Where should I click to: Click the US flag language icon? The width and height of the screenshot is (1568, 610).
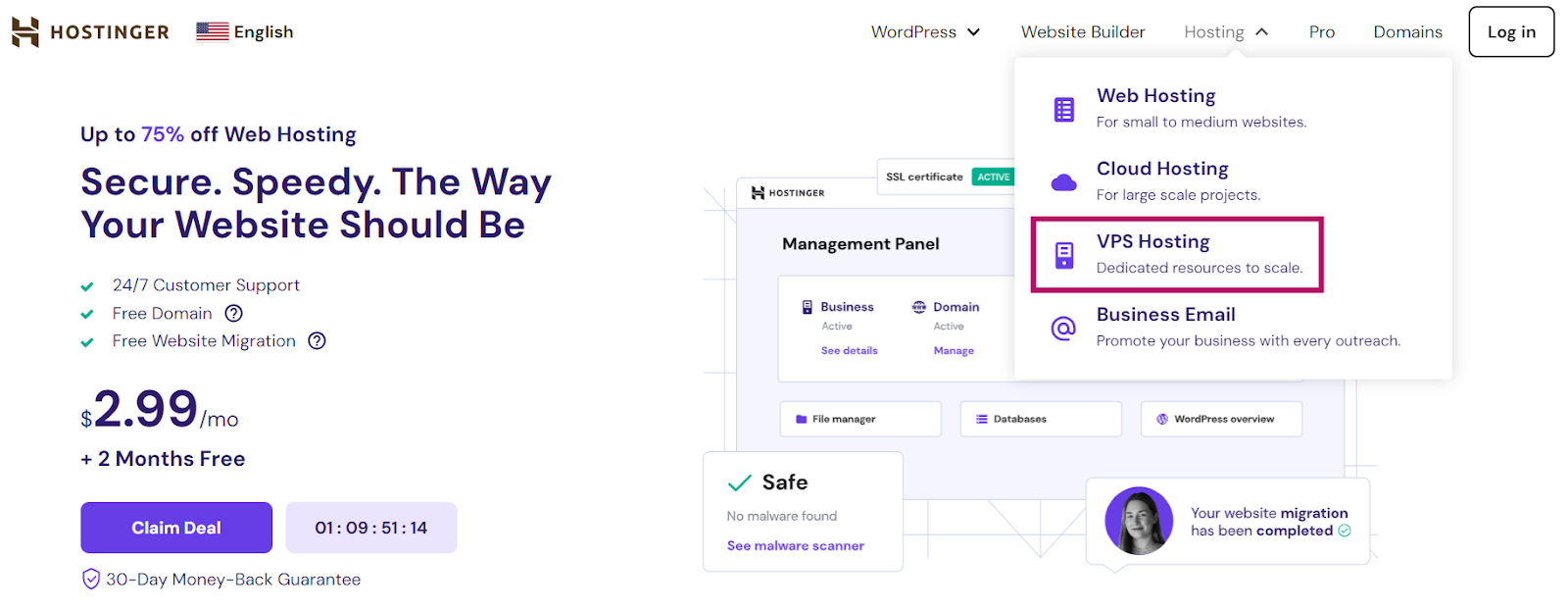[213, 31]
